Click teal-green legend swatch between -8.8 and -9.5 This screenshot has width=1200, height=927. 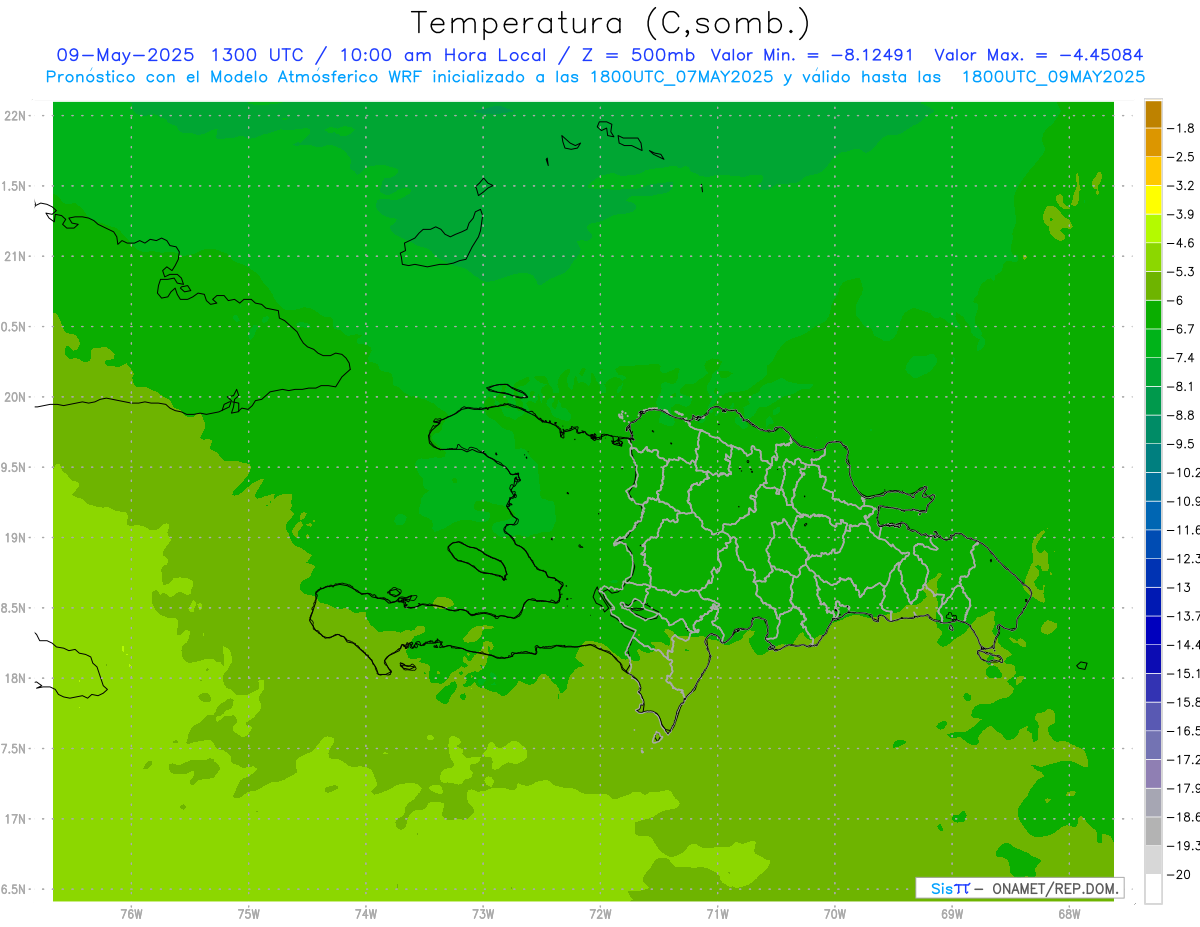pyautogui.click(x=1153, y=429)
